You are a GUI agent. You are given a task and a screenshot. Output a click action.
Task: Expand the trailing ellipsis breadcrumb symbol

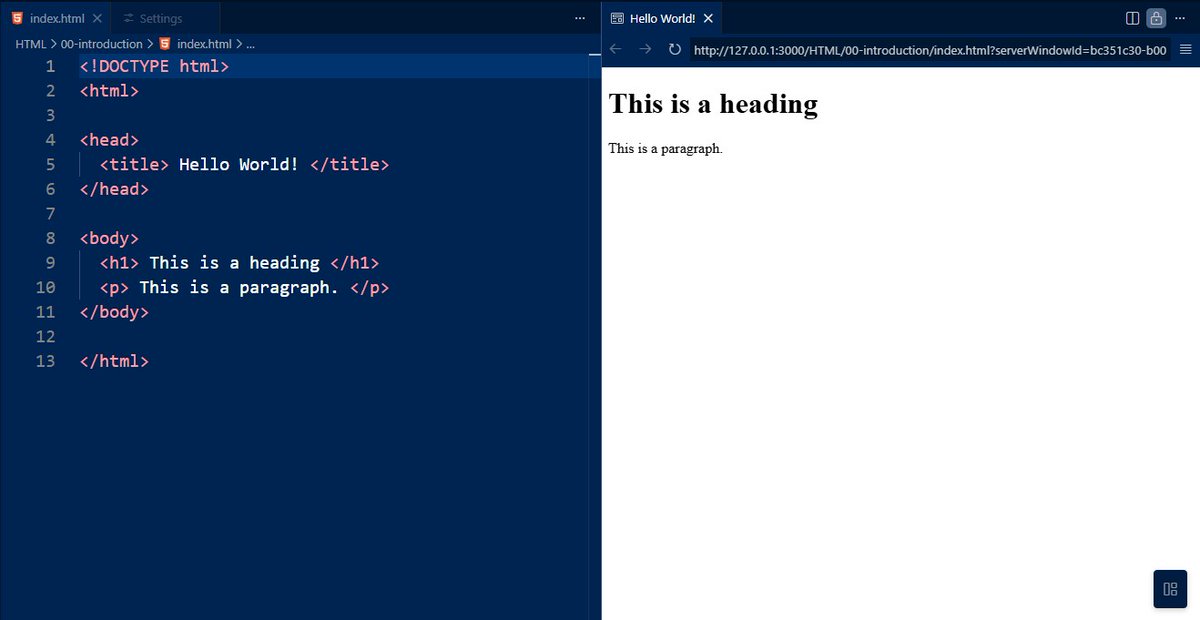[250, 44]
